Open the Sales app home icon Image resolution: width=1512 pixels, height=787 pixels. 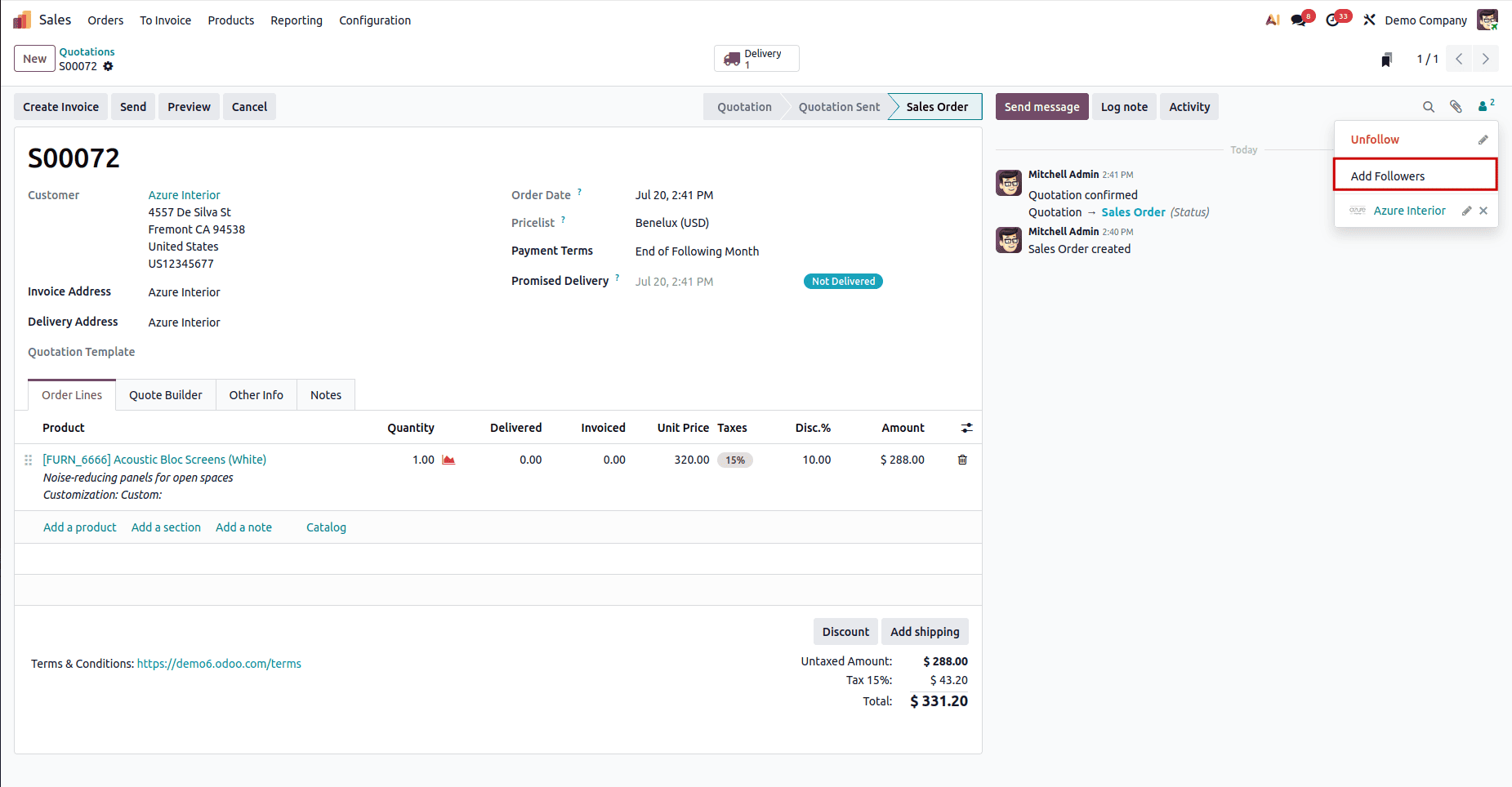22,20
